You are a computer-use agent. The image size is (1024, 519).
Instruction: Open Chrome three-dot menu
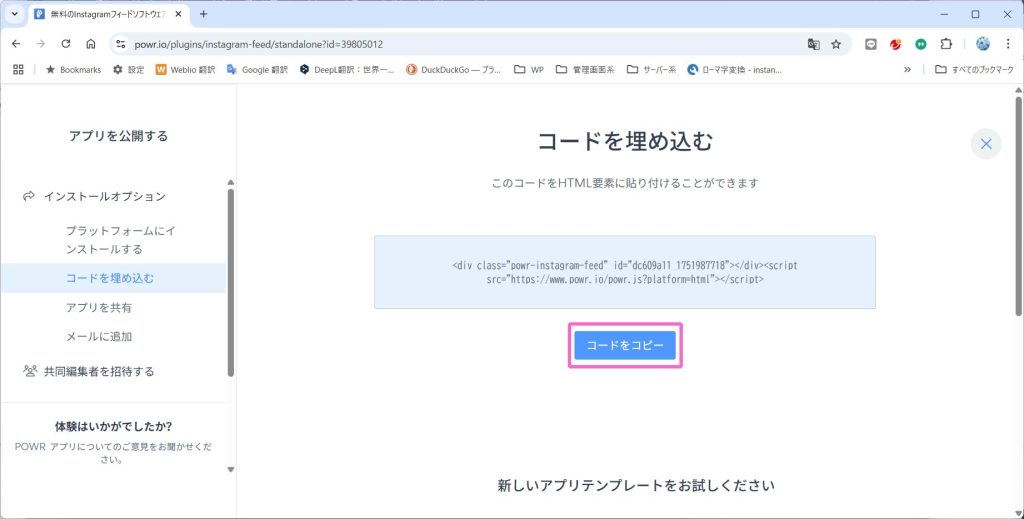pyautogui.click(x=1008, y=44)
